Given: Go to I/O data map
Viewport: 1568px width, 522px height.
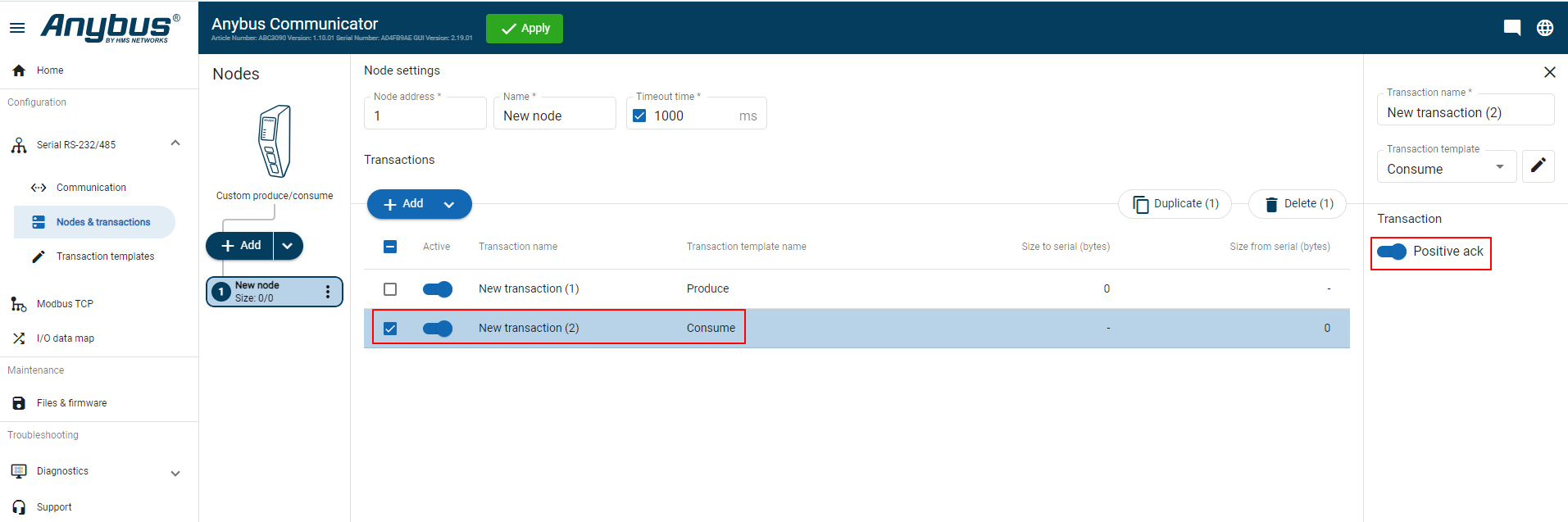Looking at the screenshot, I should [x=66, y=338].
